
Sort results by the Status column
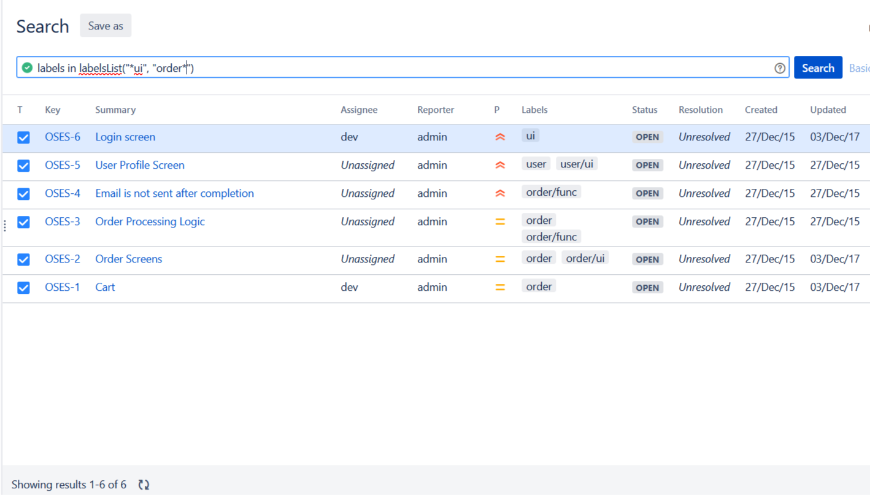(x=644, y=110)
